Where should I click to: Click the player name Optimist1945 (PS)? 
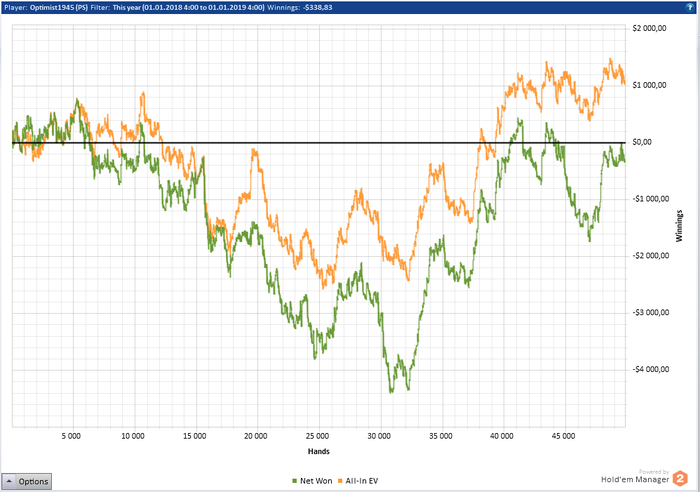[x=59, y=8]
